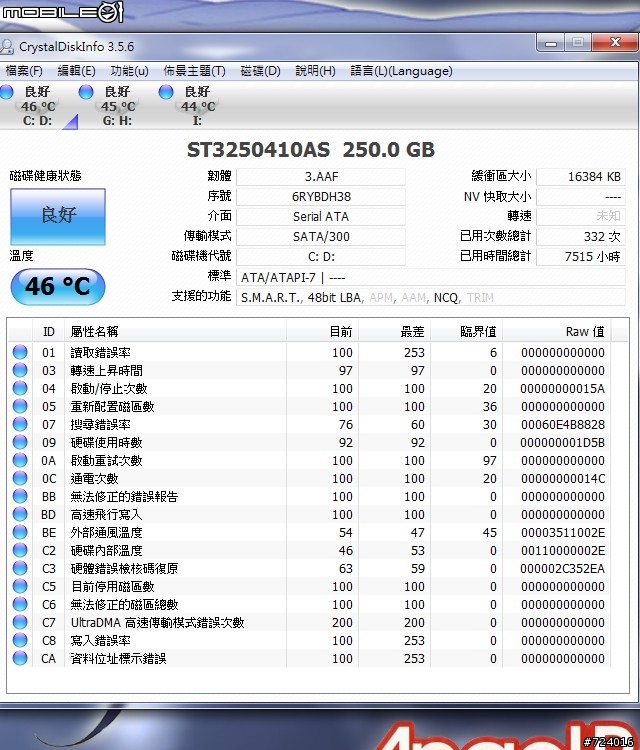Click the status icon for 轉速上昇時間
The height and width of the screenshot is (750, 640).
pos(20,370)
